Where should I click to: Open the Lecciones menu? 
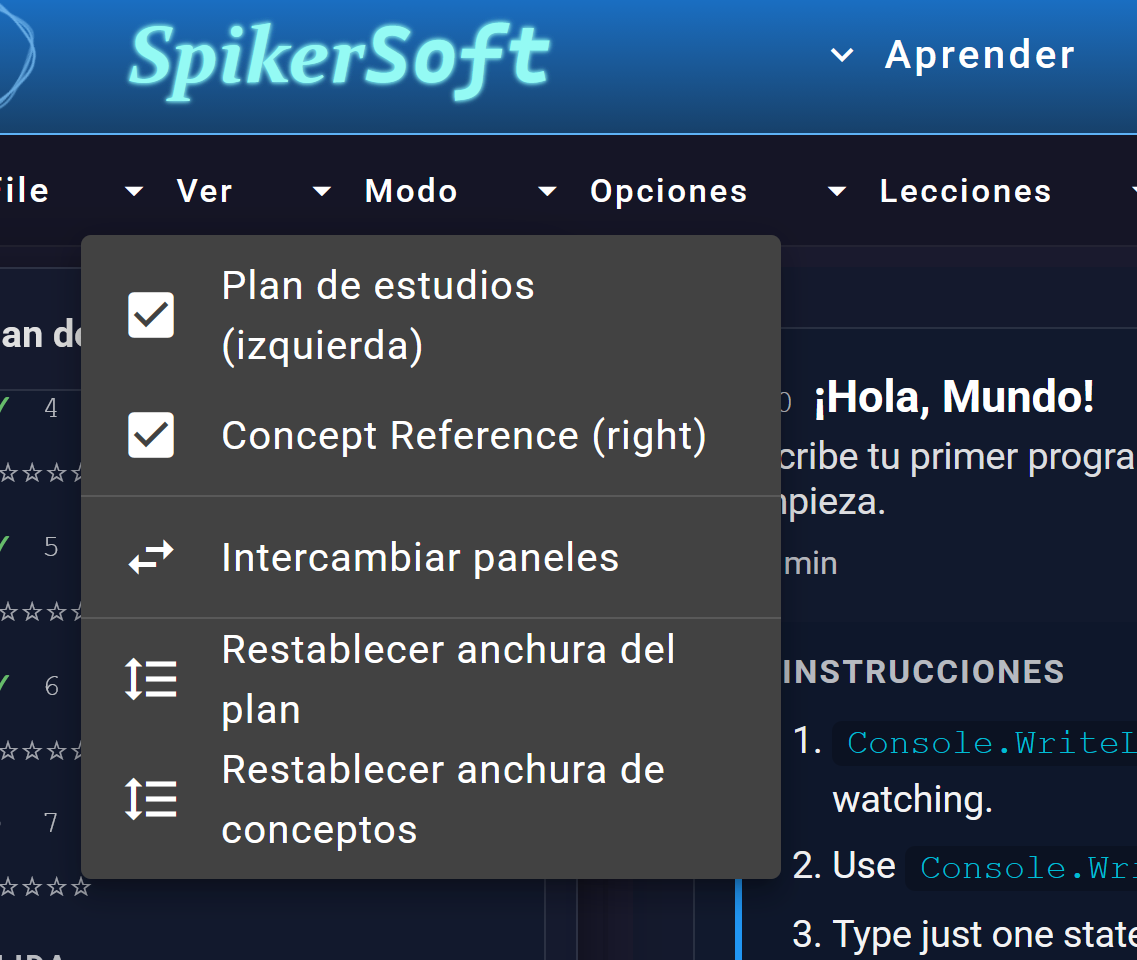point(965,191)
